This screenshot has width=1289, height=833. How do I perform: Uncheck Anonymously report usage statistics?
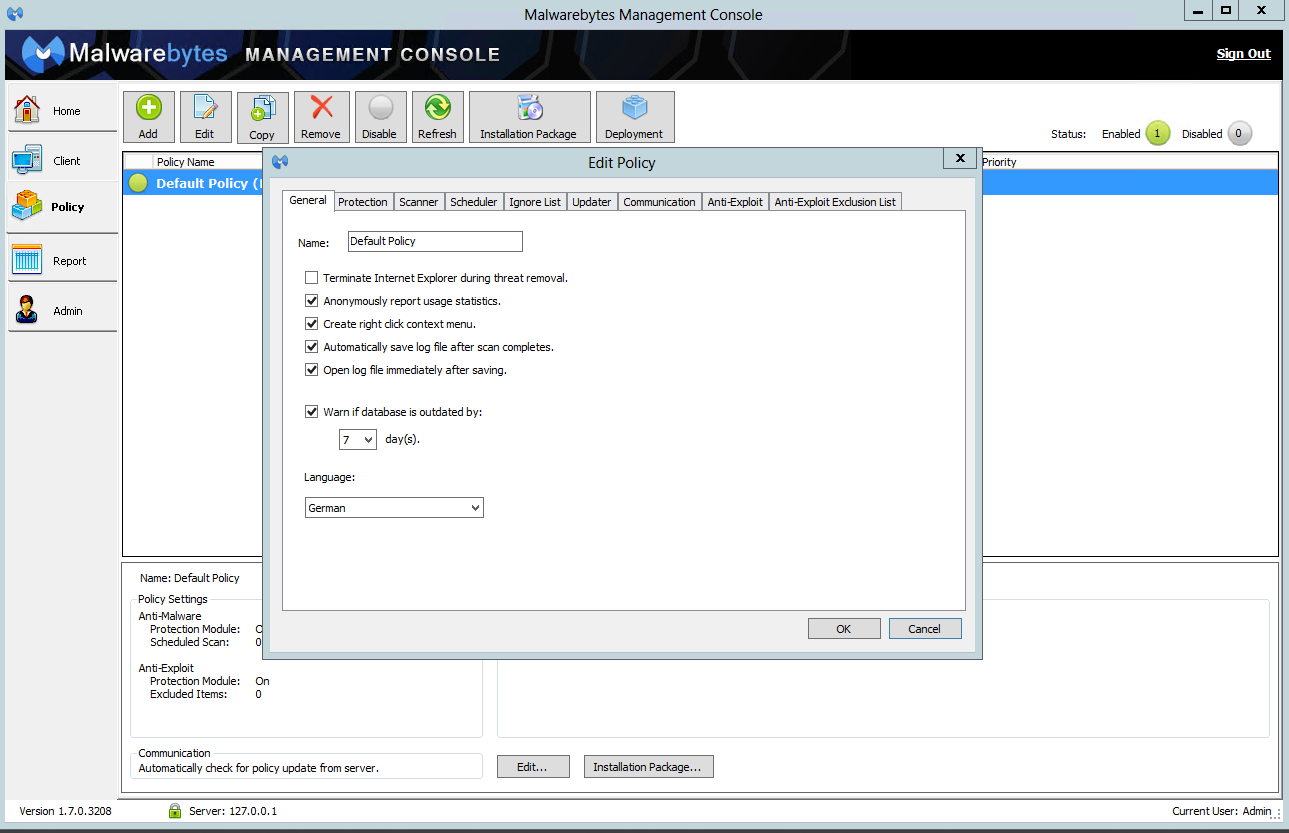click(312, 301)
